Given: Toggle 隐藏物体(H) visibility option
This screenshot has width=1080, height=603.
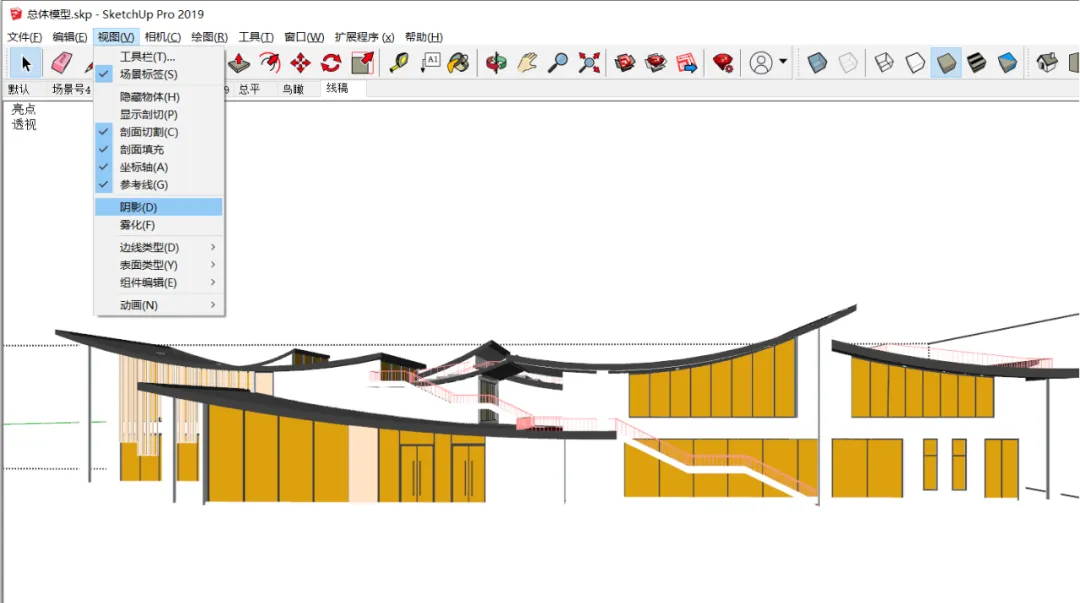Looking at the screenshot, I should click(158, 97).
